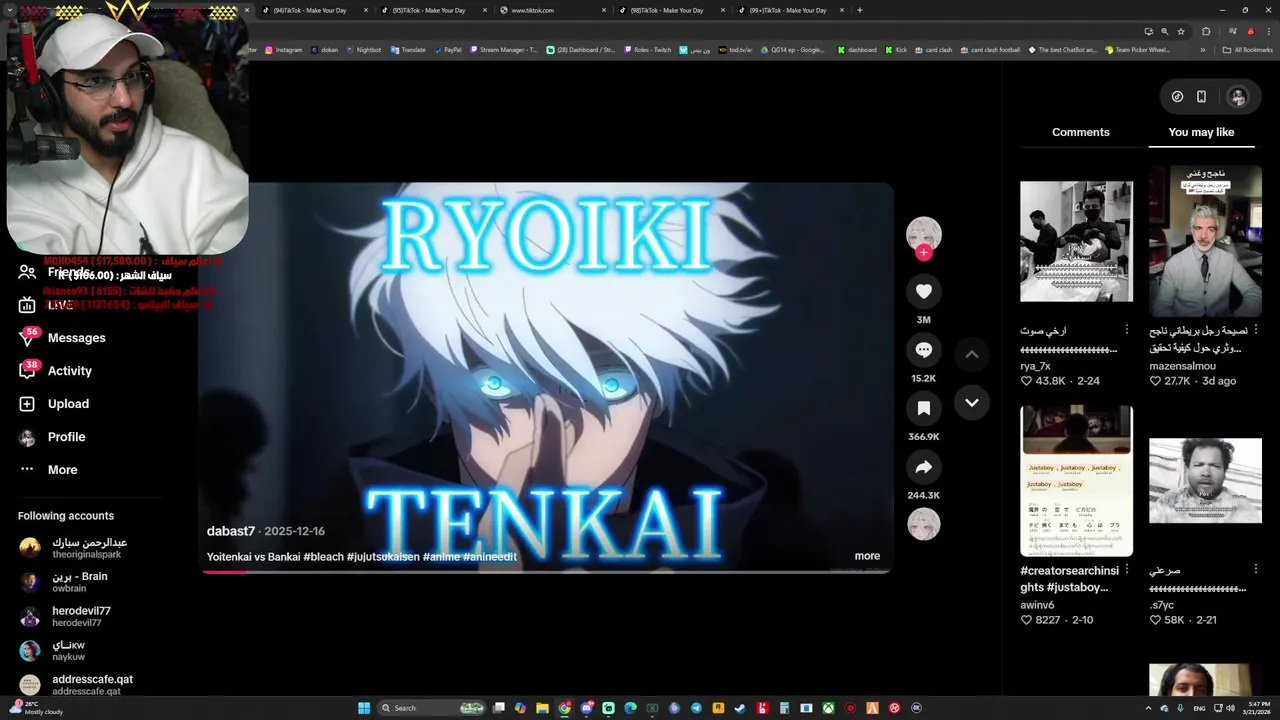Screen dimensions: 1280x720
Task: Open the PayPal bookmark
Action: coord(447,50)
